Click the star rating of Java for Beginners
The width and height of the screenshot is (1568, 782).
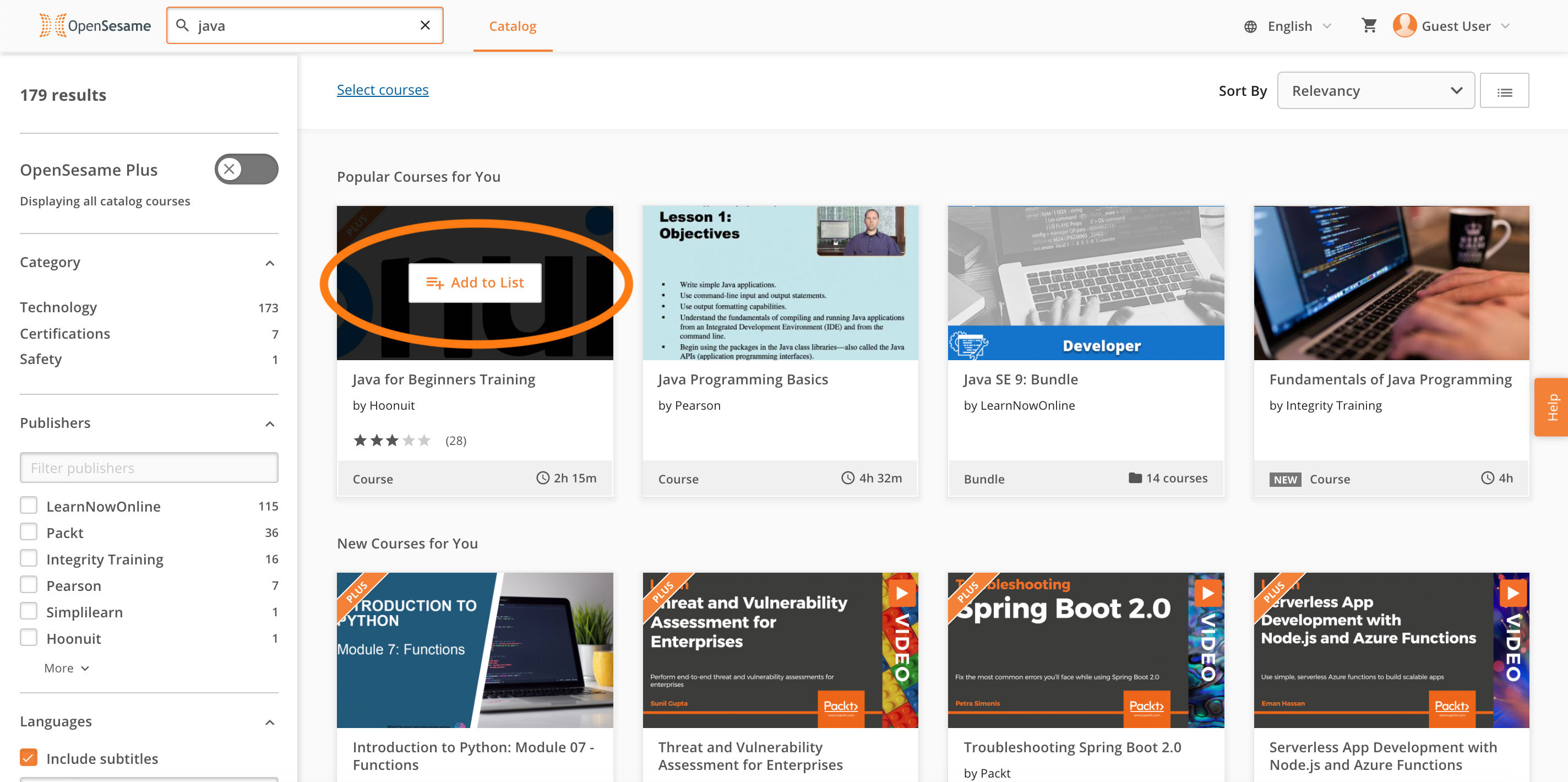(x=392, y=441)
